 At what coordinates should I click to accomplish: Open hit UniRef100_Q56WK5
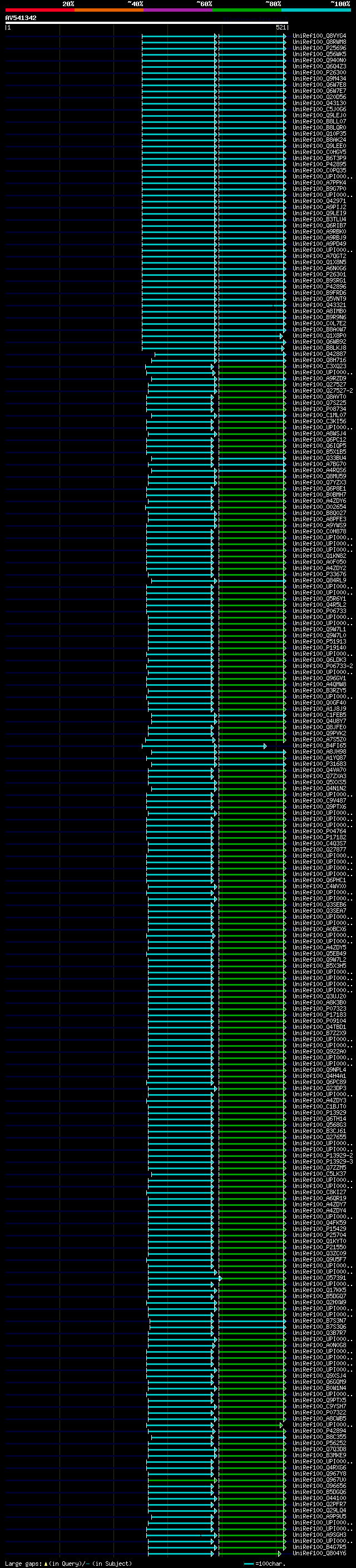pos(319,54)
